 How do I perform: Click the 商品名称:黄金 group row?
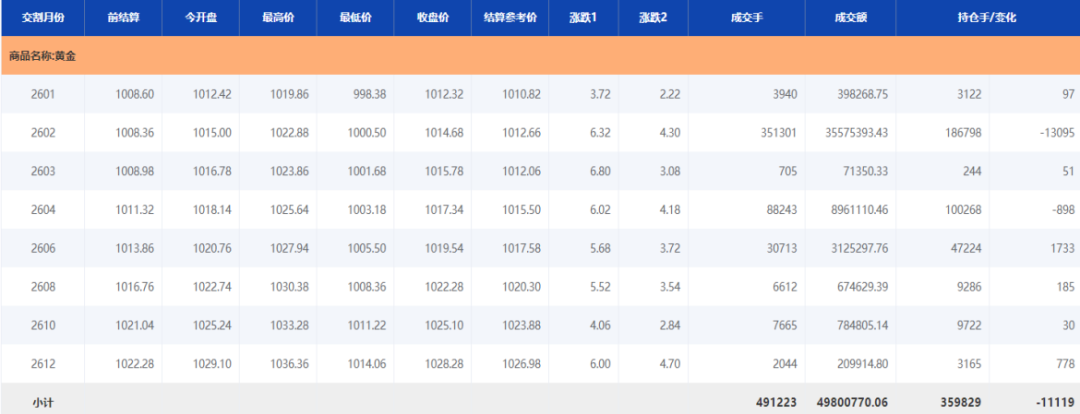pyautogui.click(x=44, y=56)
